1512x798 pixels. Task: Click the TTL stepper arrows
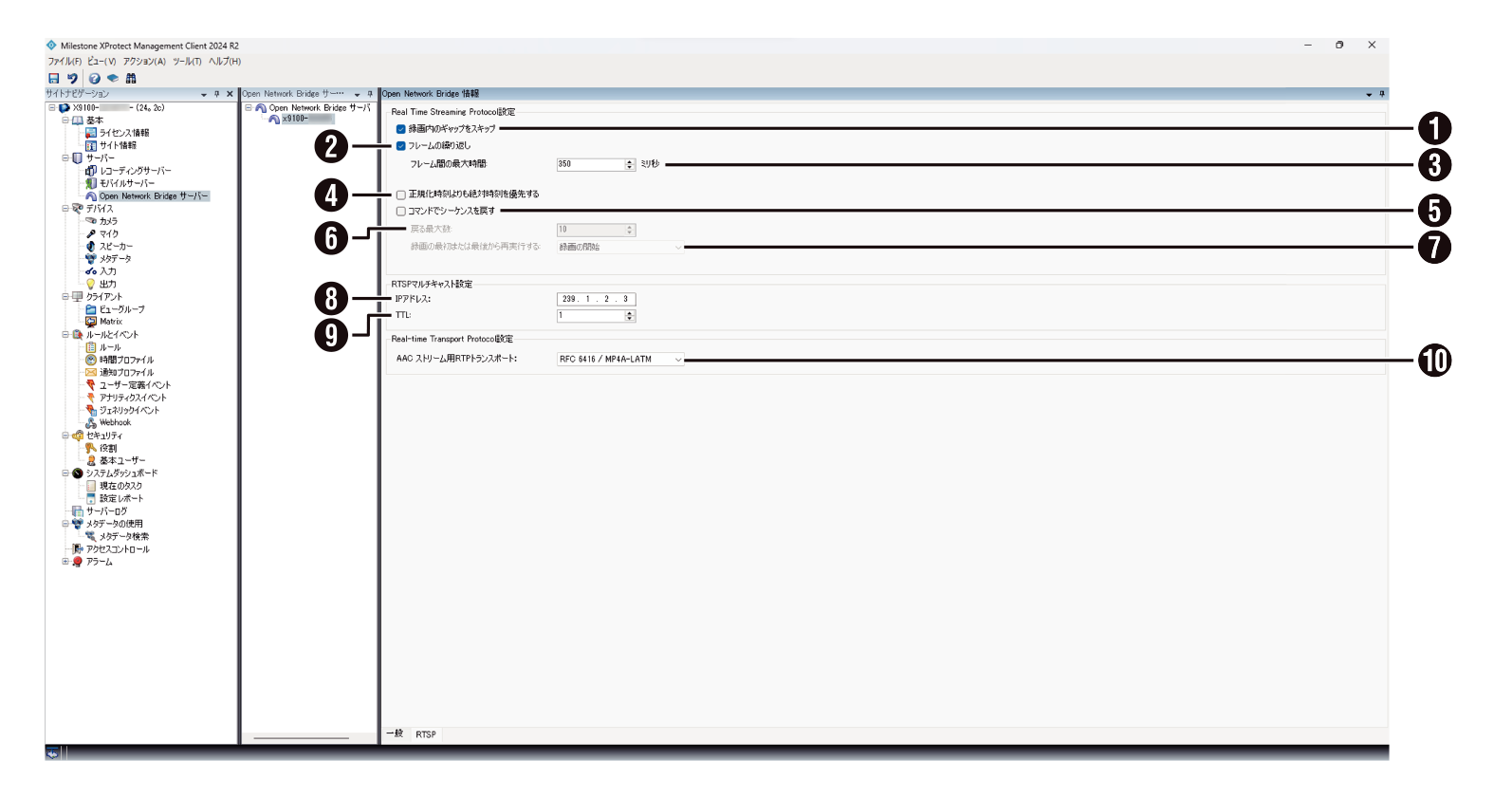630,316
